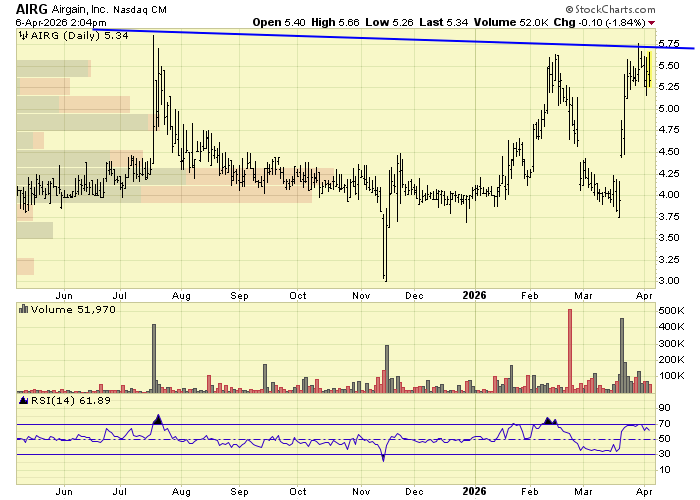
Task: Click the bold 2026 label under the price chart
Action: tap(474, 295)
